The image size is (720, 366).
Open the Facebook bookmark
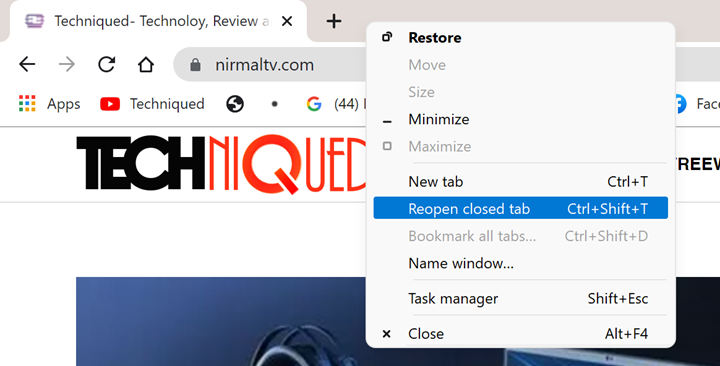(697, 104)
